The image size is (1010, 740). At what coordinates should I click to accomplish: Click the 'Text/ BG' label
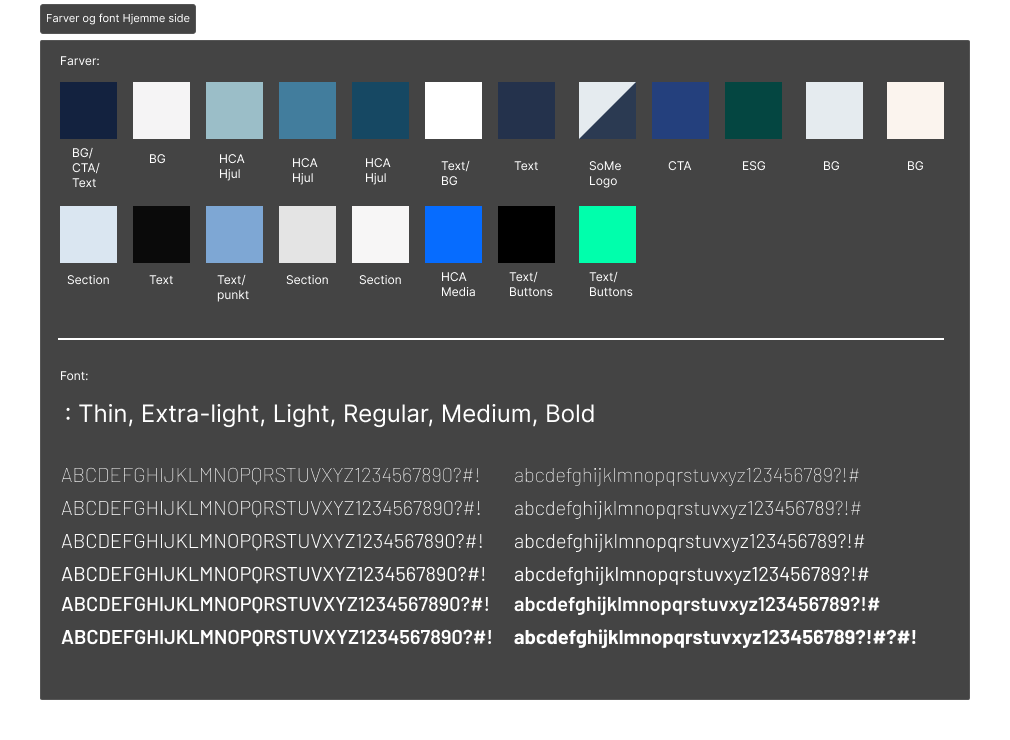point(455,173)
